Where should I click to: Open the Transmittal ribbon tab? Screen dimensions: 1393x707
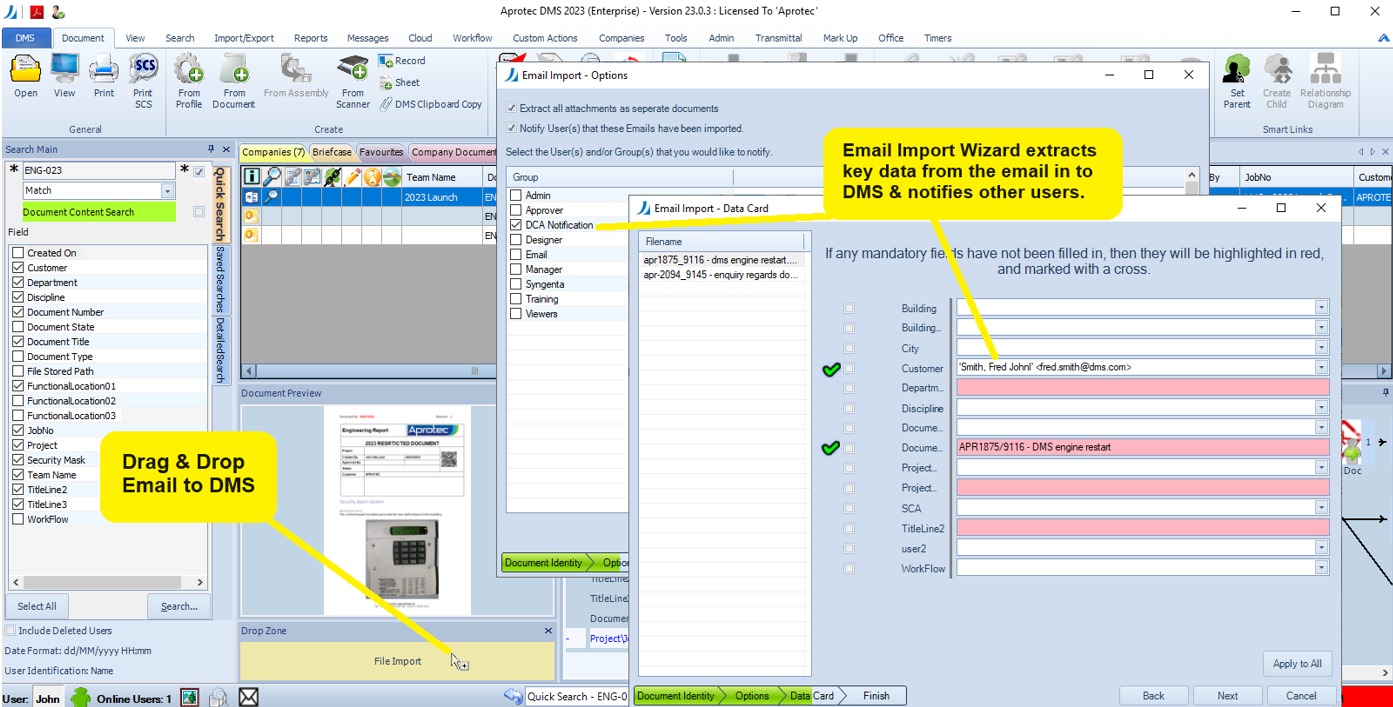[x=778, y=38]
